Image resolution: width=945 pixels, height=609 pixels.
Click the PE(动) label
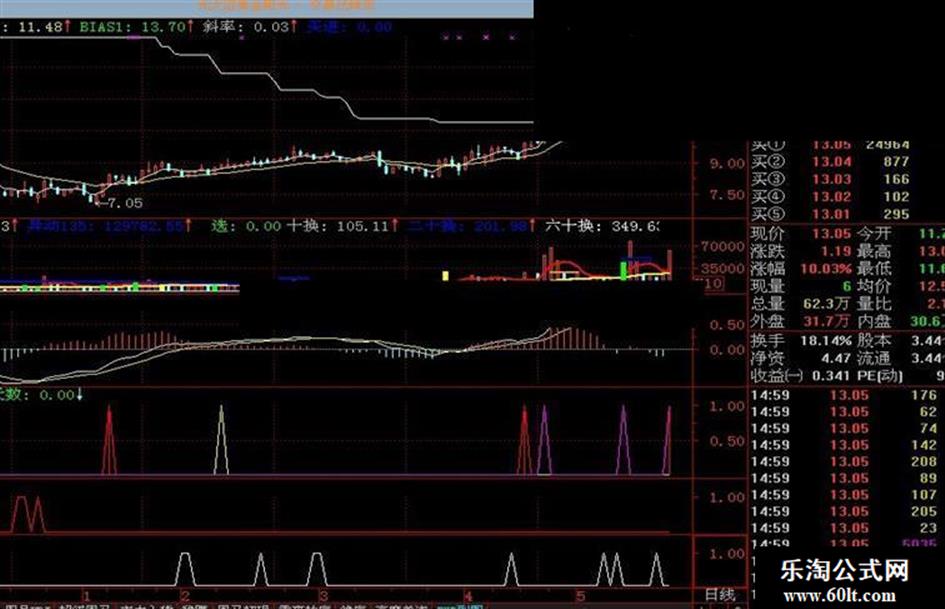880,376
